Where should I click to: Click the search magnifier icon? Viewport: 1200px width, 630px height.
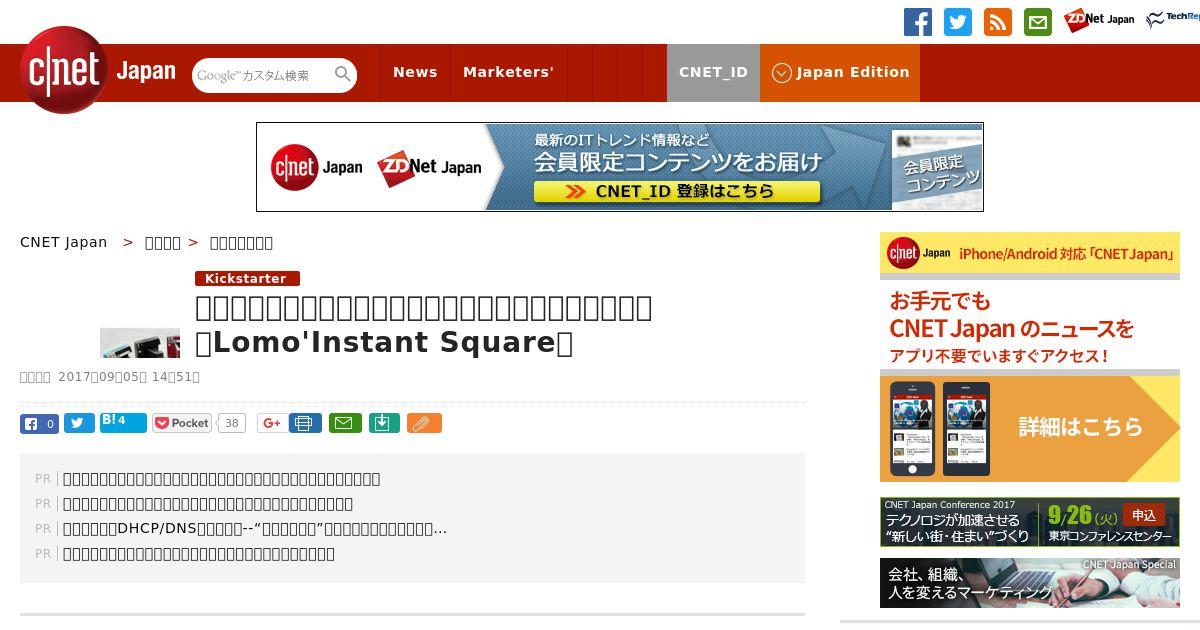tap(343, 74)
